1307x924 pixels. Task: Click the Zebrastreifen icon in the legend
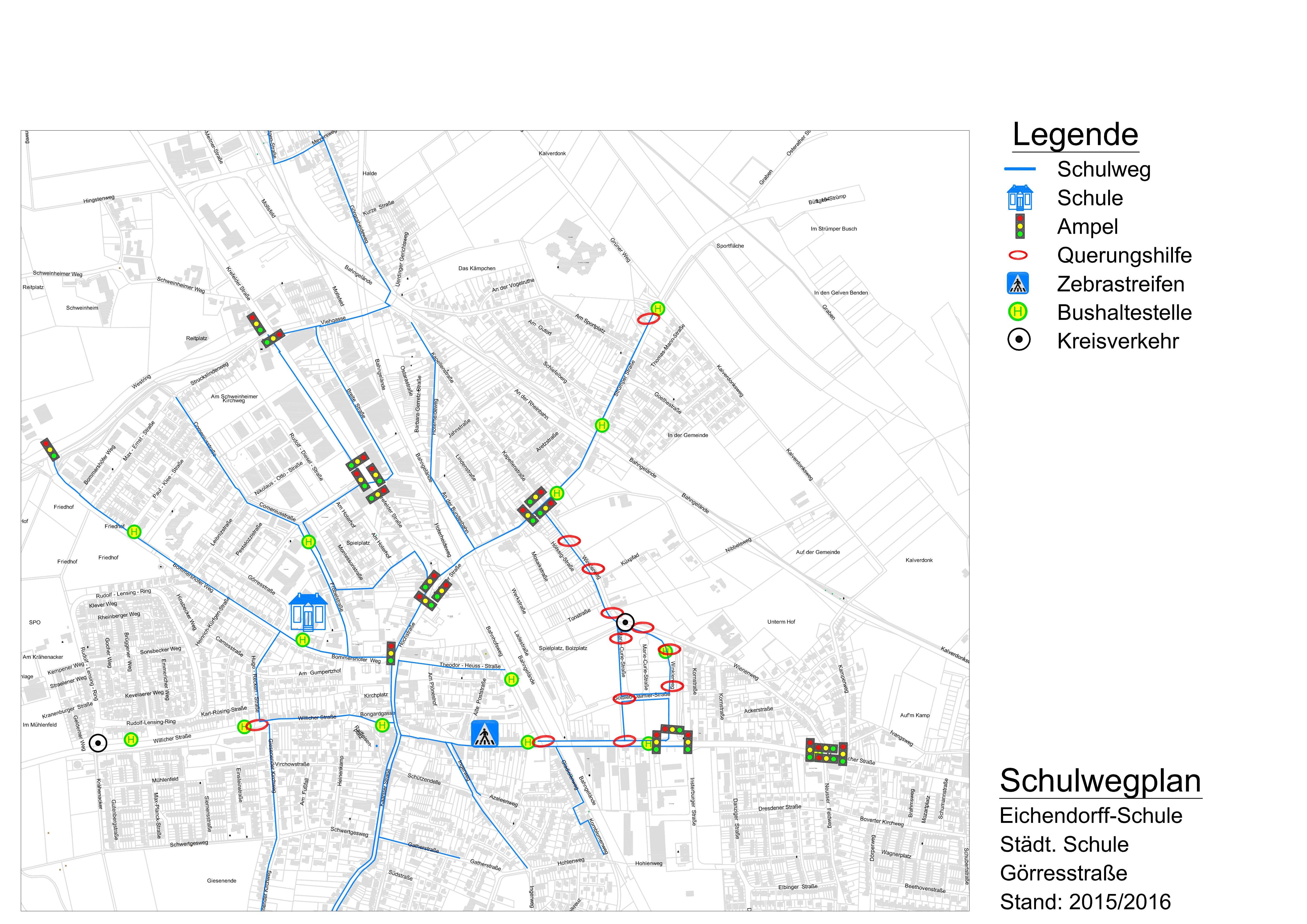[1018, 283]
